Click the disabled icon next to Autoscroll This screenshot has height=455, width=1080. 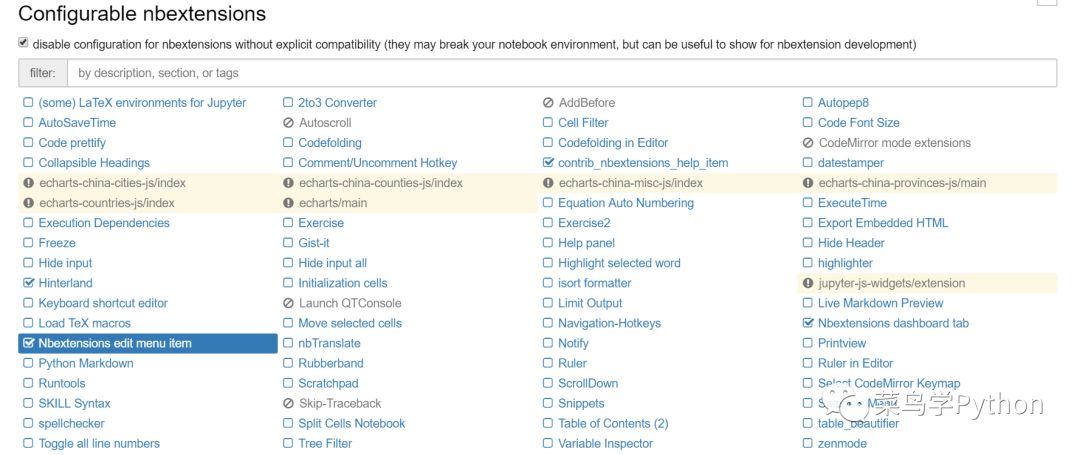coord(288,123)
